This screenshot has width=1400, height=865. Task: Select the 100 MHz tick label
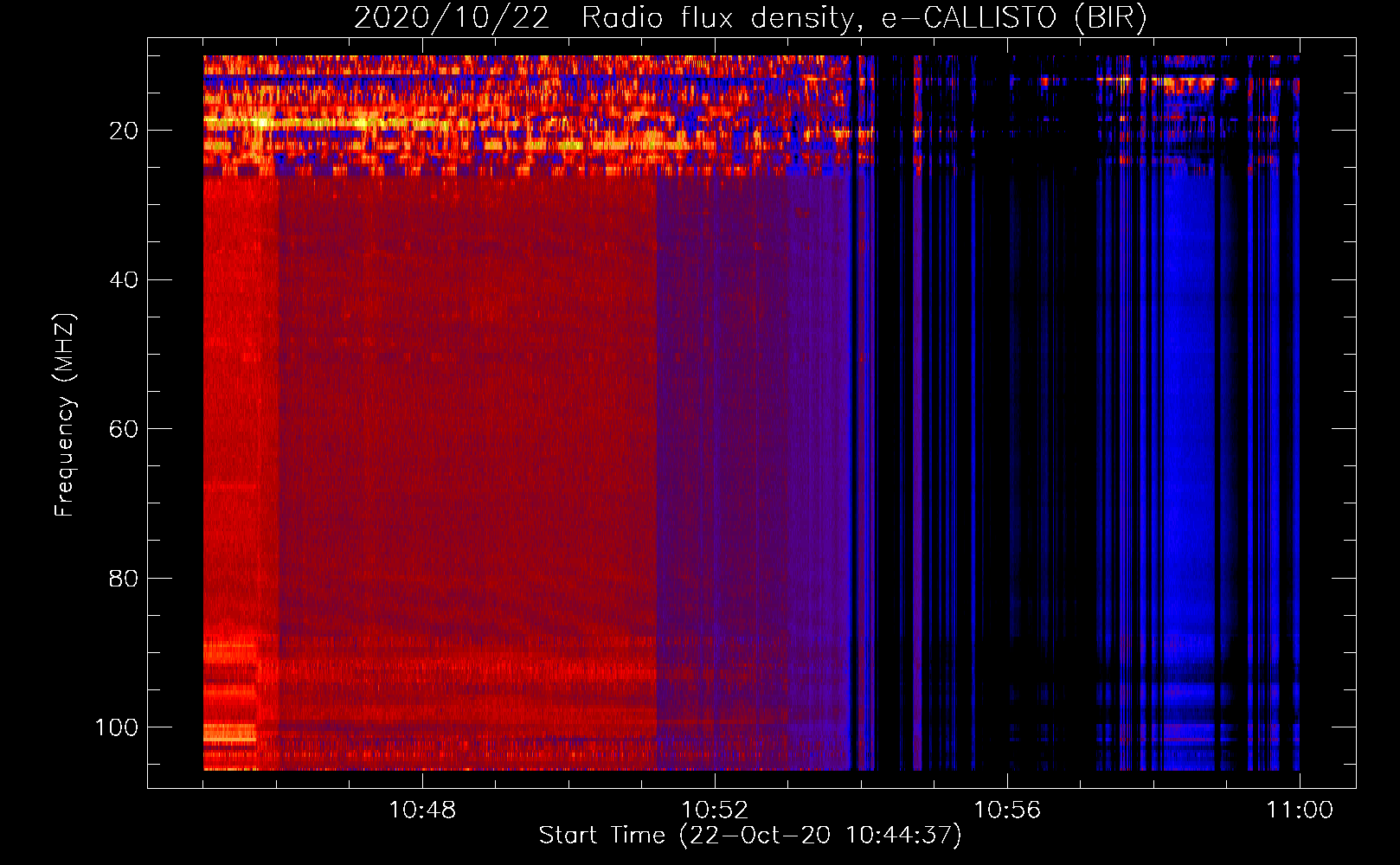pyautogui.click(x=116, y=727)
